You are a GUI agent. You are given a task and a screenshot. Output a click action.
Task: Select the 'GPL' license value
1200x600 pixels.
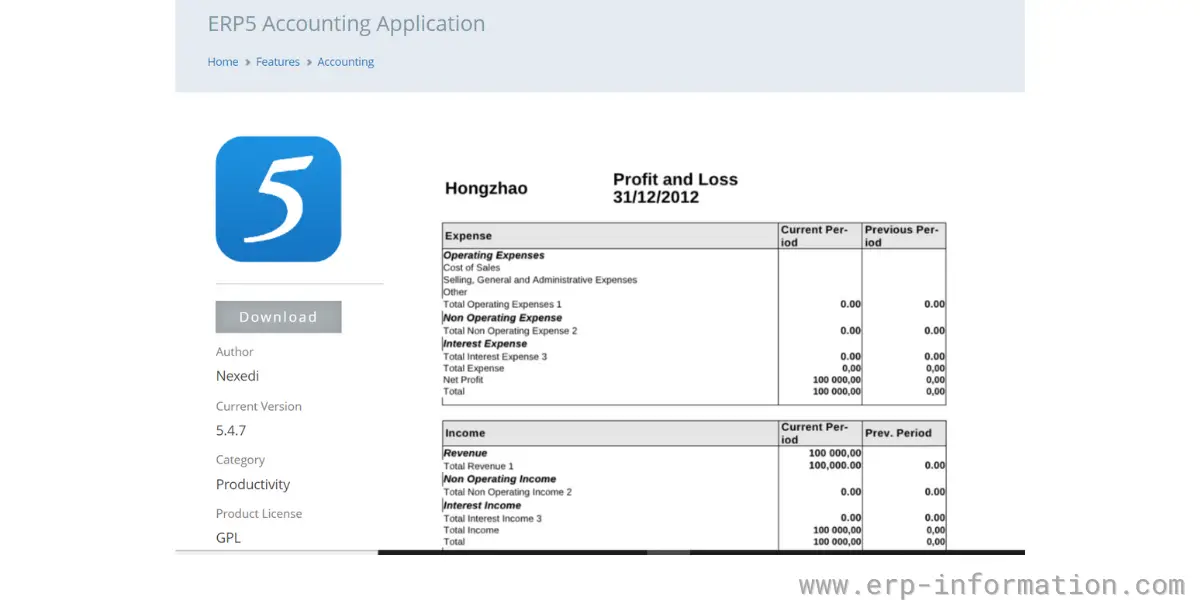click(x=228, y=538)
